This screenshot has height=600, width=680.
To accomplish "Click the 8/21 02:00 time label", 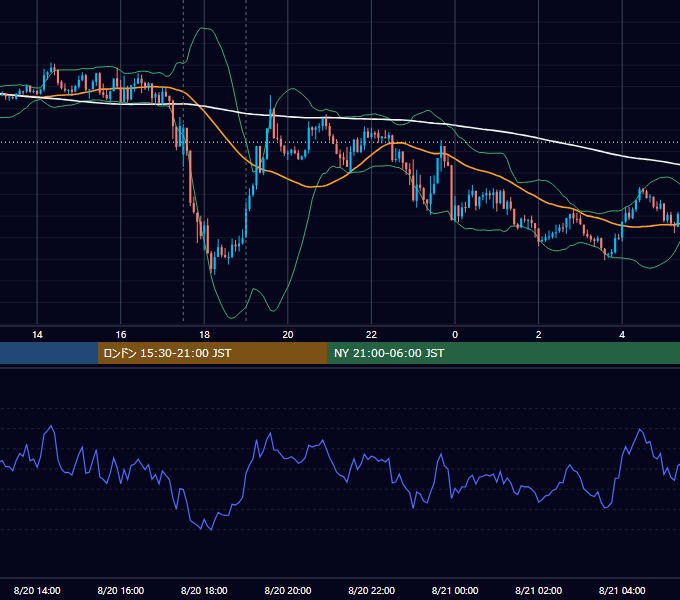I will [539, 590].
